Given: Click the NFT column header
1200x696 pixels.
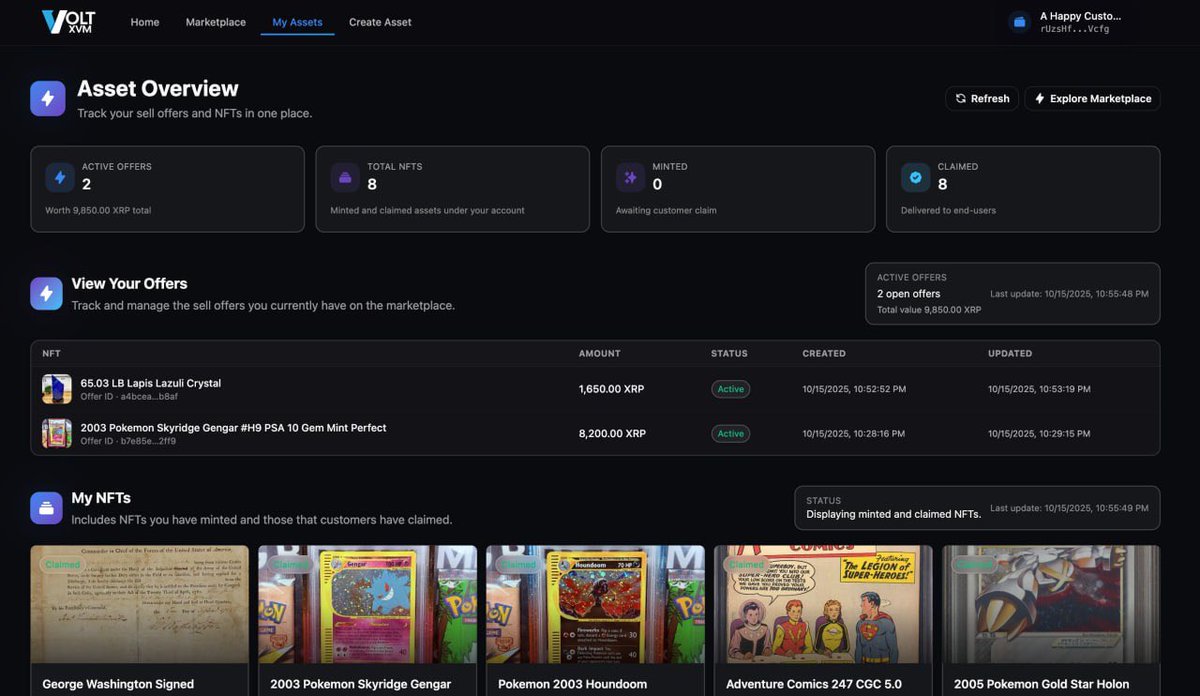Looking at the screenshot, I should point(51,353).
